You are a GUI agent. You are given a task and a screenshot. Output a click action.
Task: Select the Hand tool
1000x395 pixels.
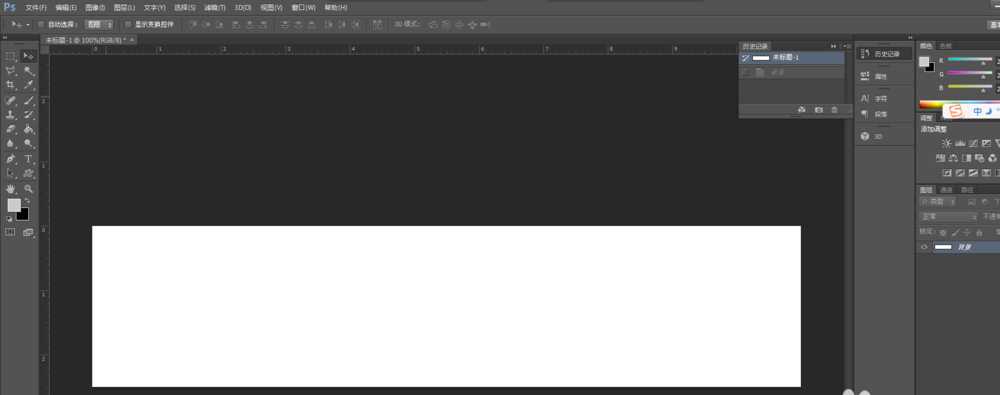coord(11,189)
